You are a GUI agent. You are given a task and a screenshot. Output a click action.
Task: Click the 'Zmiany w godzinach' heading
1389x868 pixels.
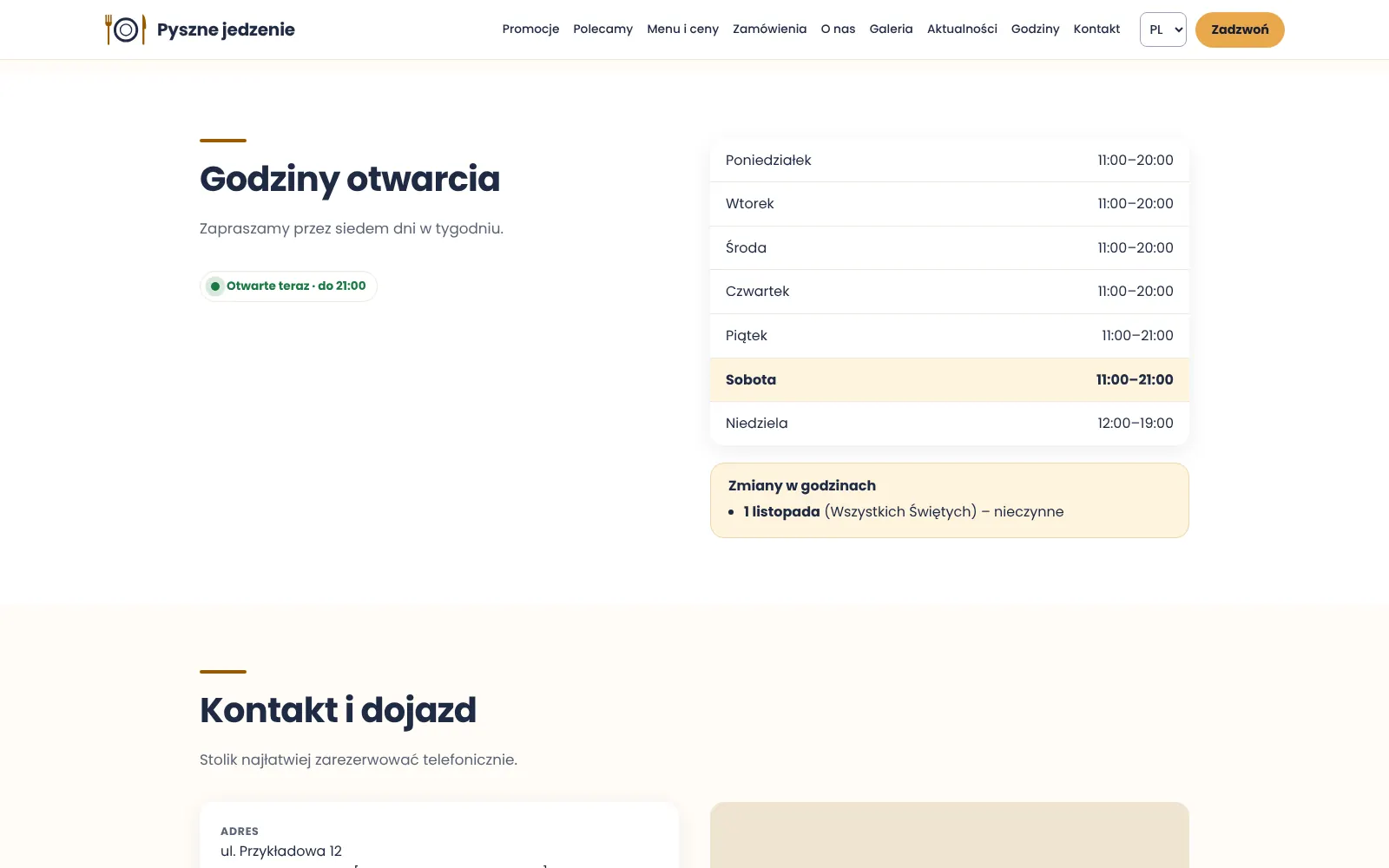(x=802, y=486)
